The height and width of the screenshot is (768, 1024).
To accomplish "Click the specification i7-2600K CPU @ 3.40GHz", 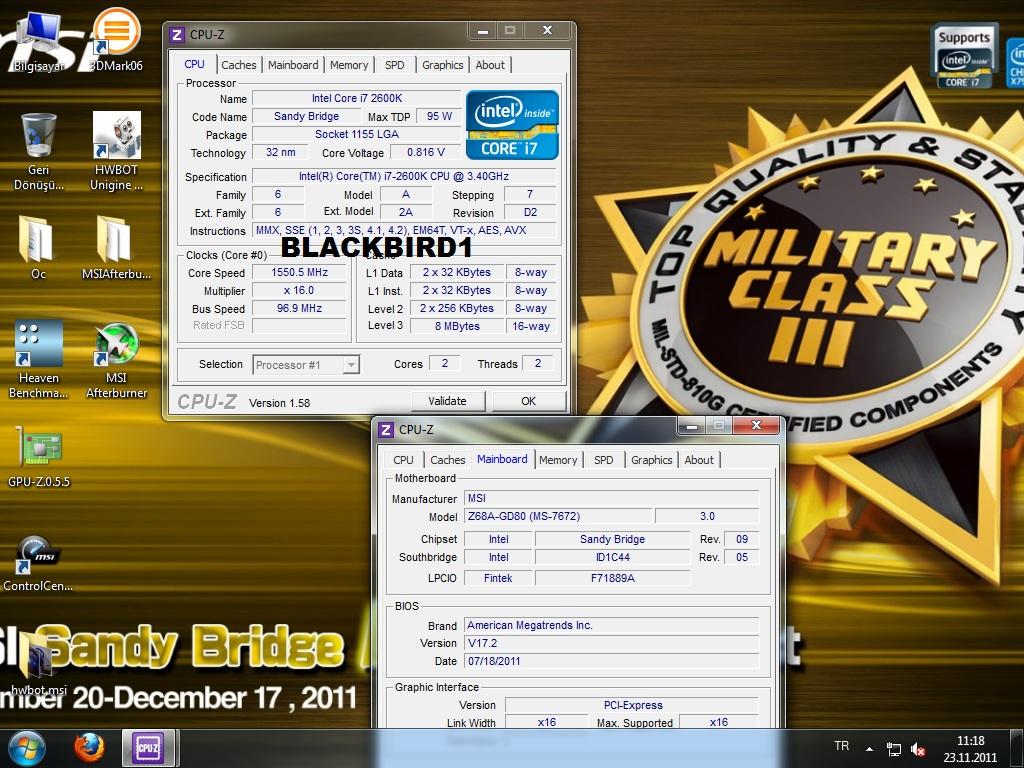I will tap(404, 176).
